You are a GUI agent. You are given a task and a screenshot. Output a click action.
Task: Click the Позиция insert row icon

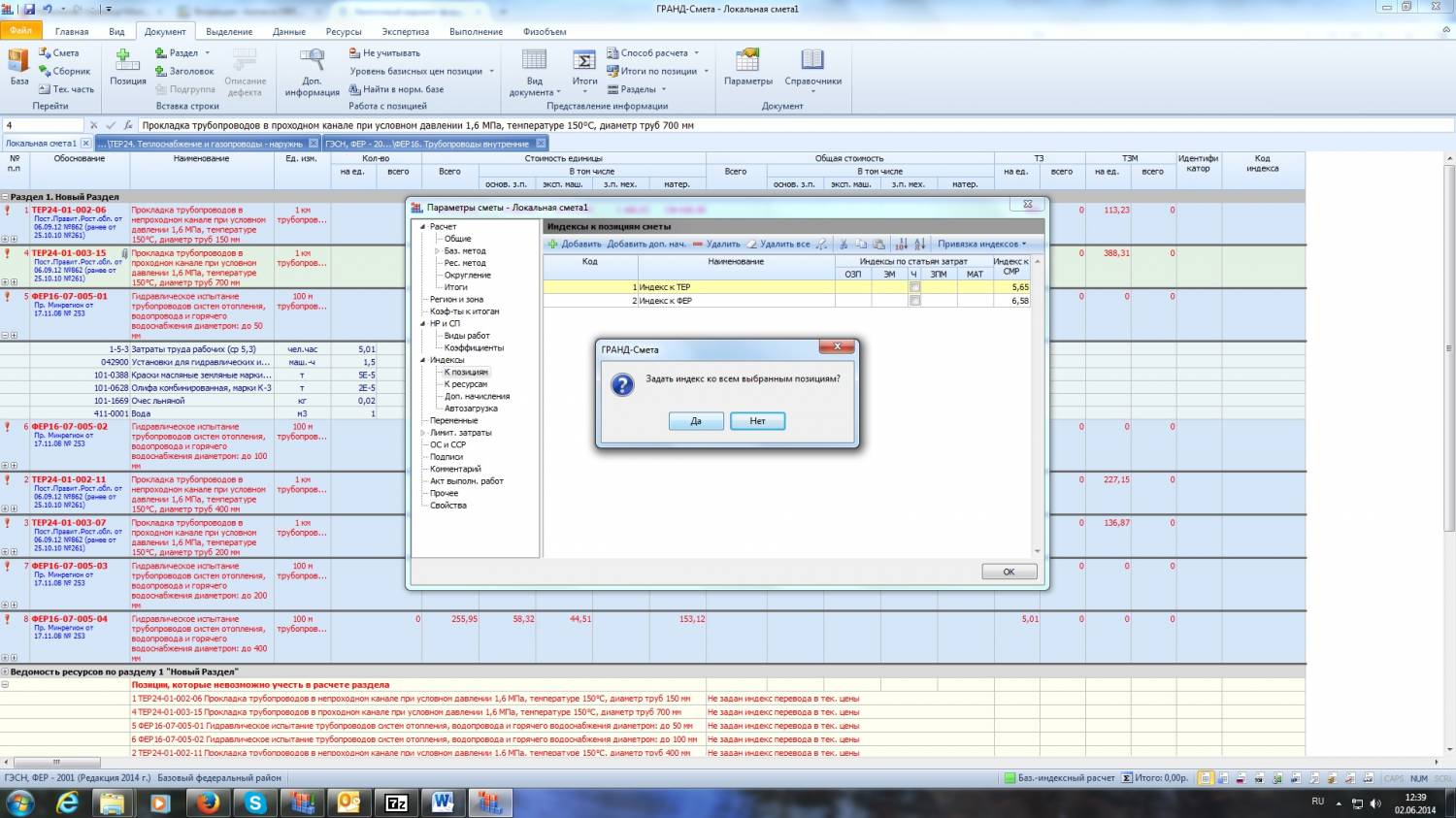coord(127,60)
